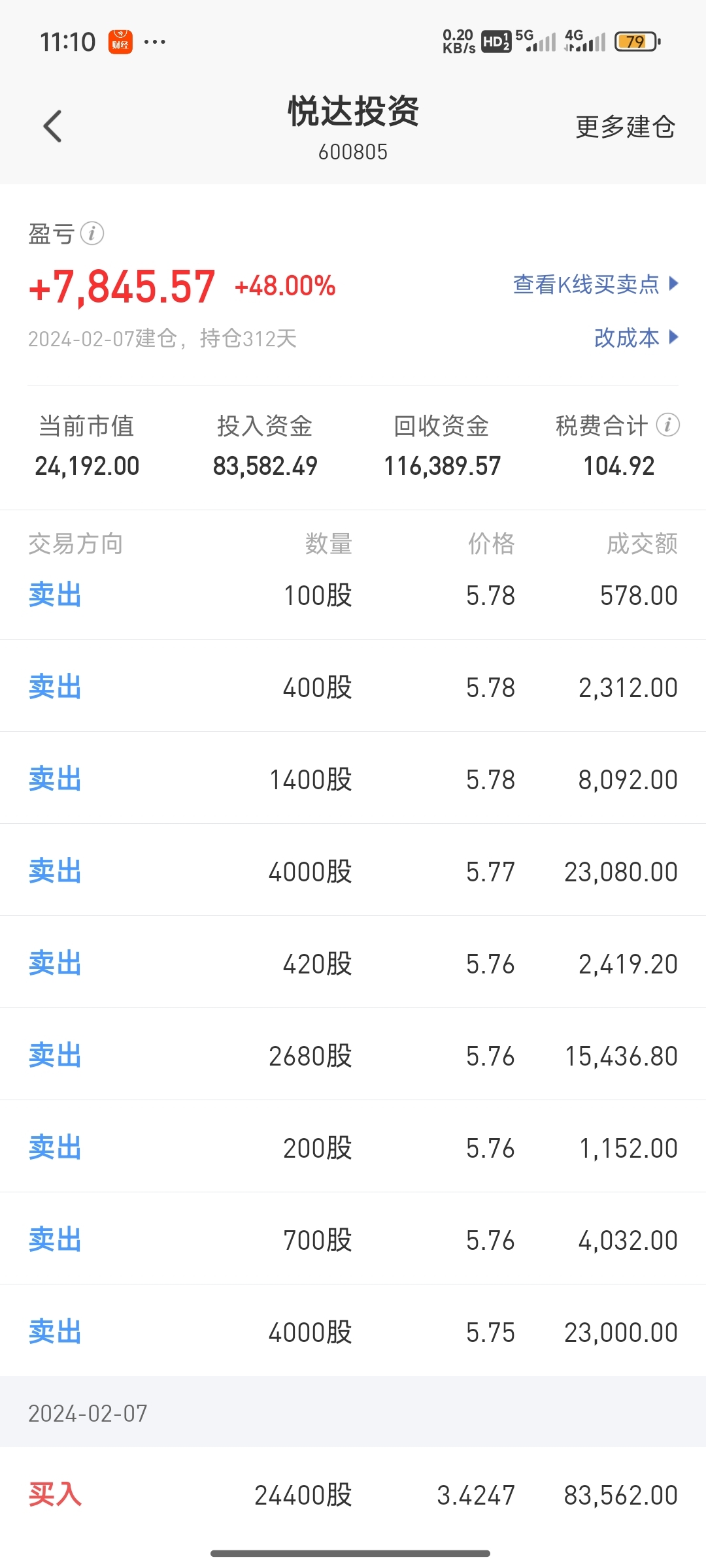
Task: Open the three-dot status bar overflow
Action: click(x=155, y=42)
